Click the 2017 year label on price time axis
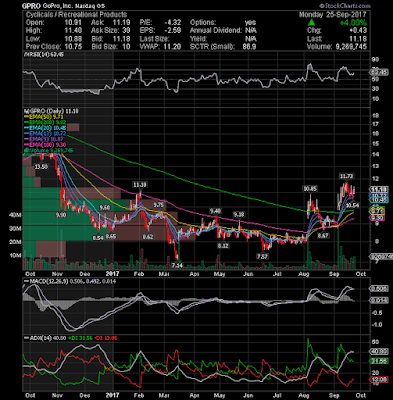 pos(112,274)
